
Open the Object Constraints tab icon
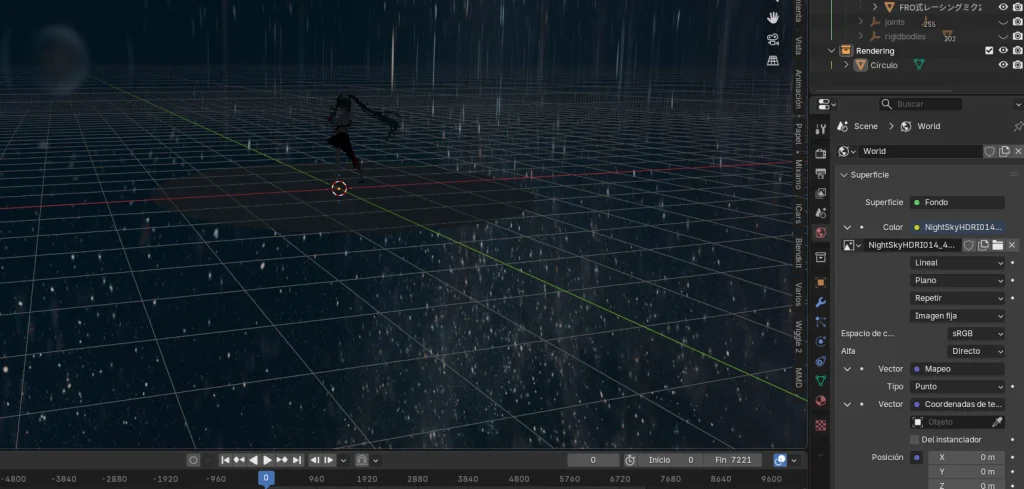[x=821, y=361]
